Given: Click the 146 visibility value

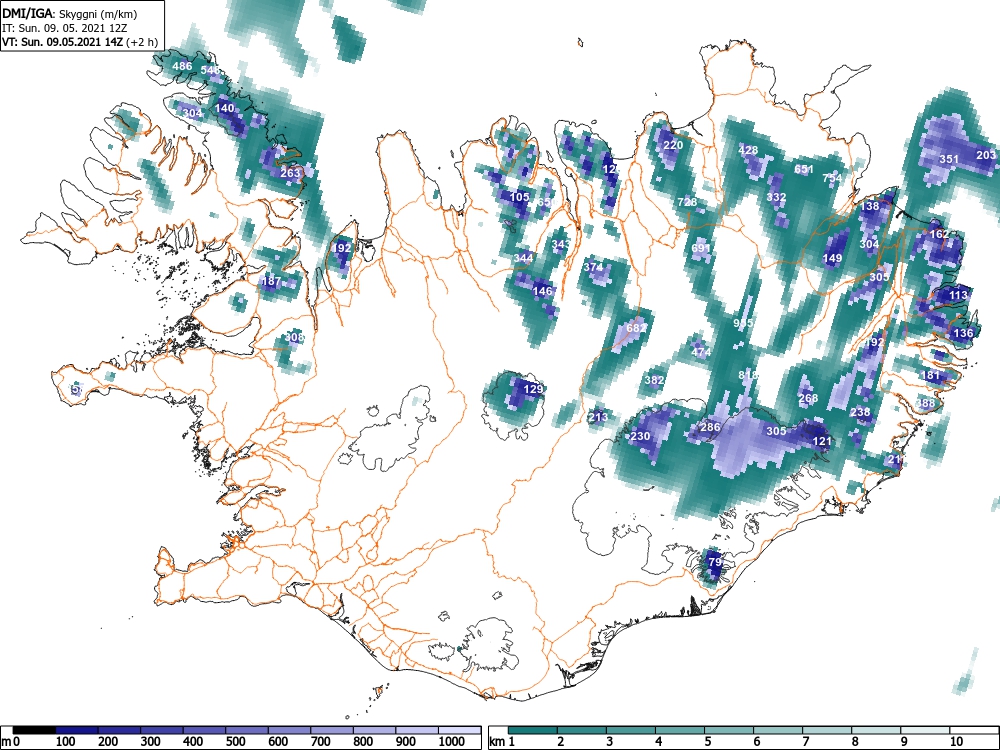Looking at the screenshot, I should (542, 290).
